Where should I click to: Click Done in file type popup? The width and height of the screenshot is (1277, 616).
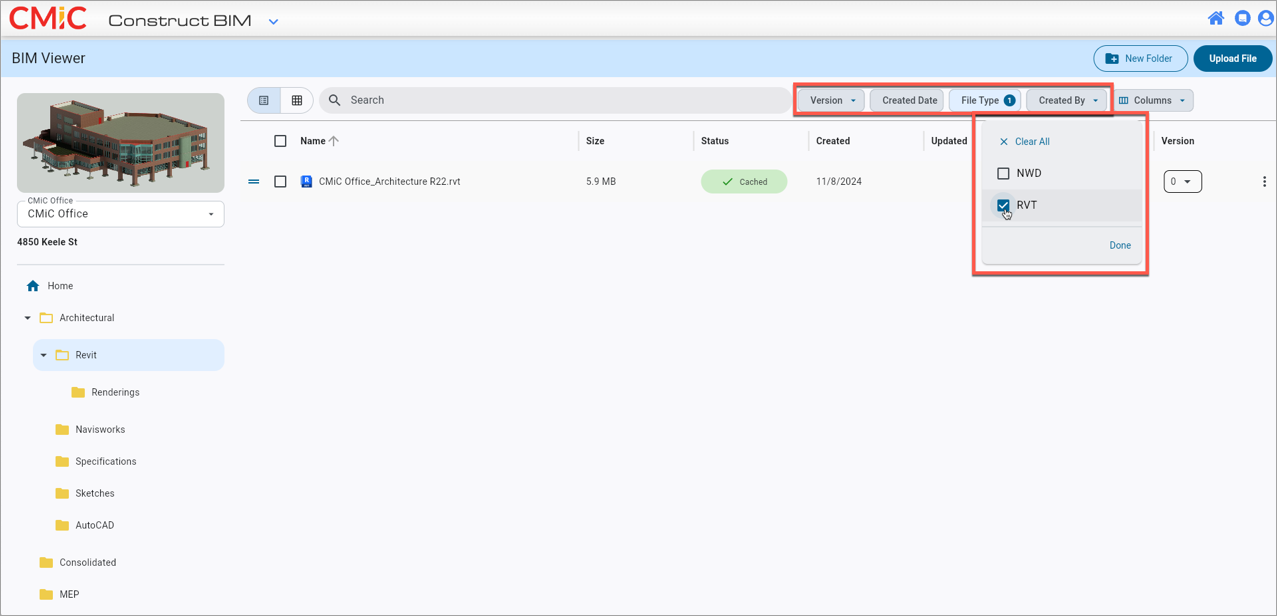pos(1120,245)
